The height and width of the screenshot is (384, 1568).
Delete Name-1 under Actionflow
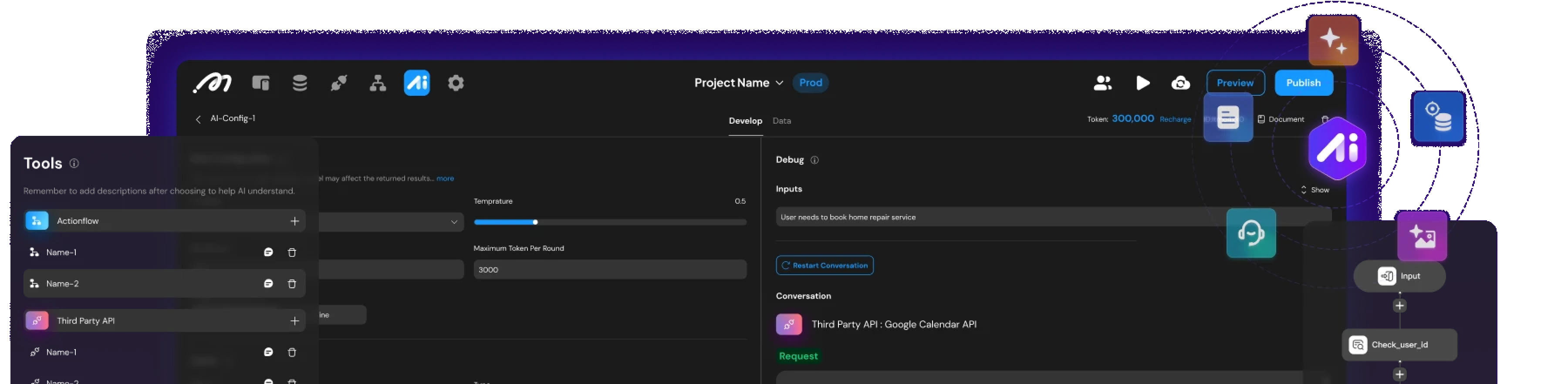[x=291, y=253]
